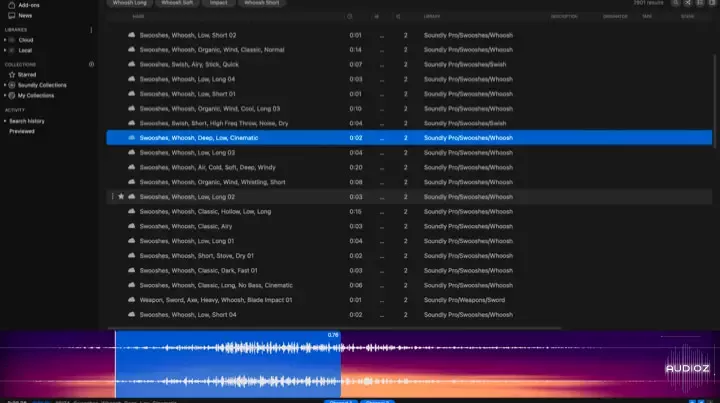Select the Soundly Collections item
720x403 pixels.
coord(42,85)
